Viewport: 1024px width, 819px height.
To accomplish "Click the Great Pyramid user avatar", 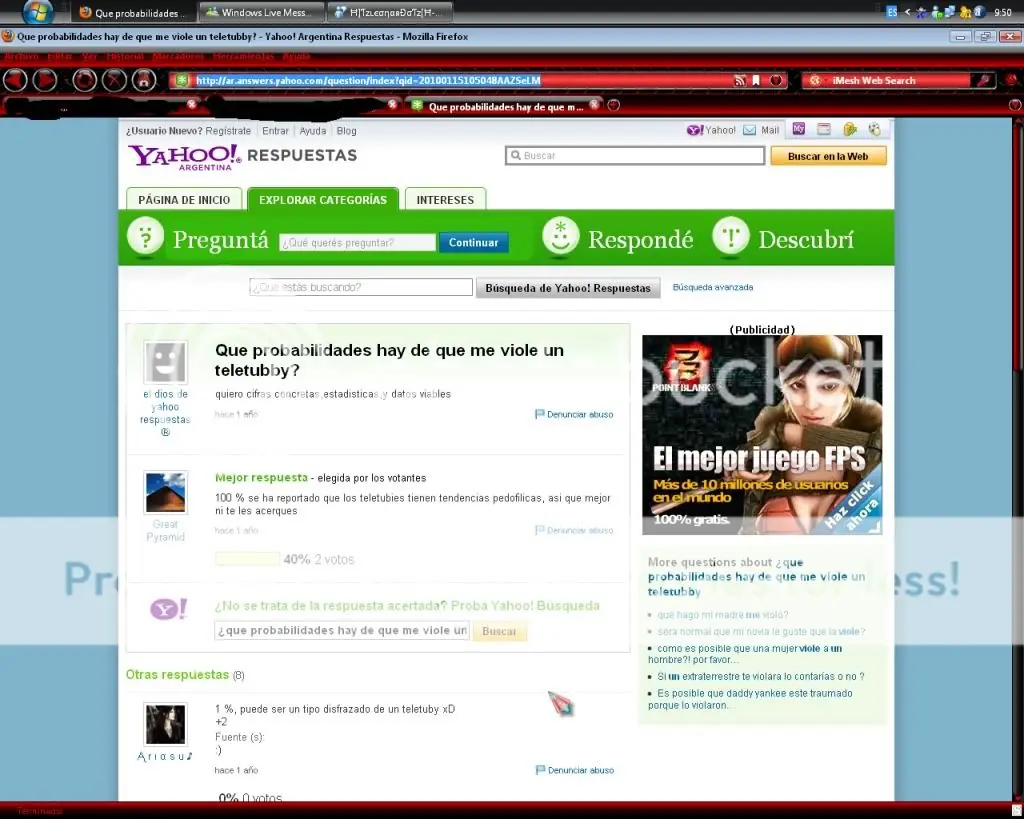I will pyautogui.click(x=165, y=492).
